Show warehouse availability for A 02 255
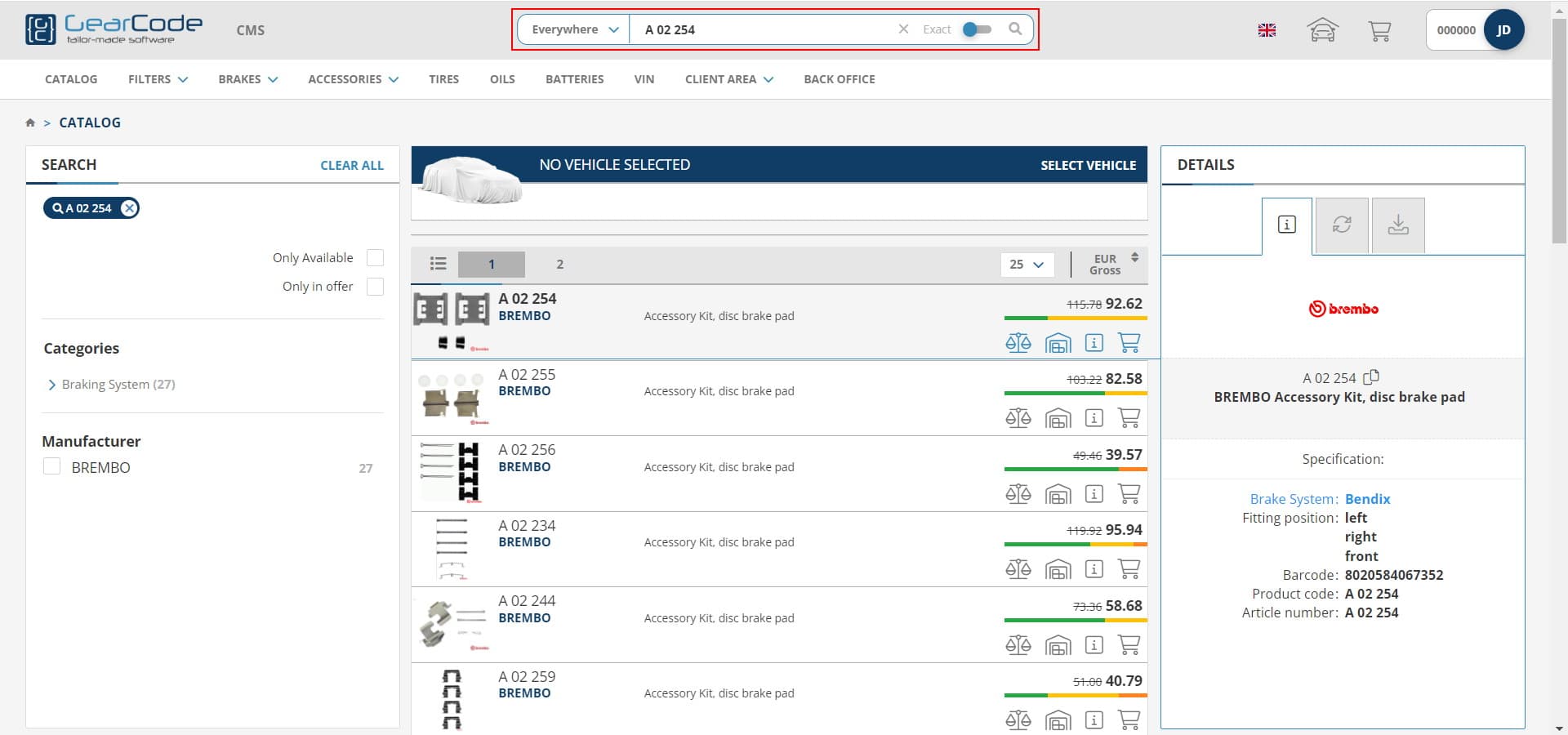This screenshot has width=1568, height=735. pyautogui.click(x=1058, y=418)
